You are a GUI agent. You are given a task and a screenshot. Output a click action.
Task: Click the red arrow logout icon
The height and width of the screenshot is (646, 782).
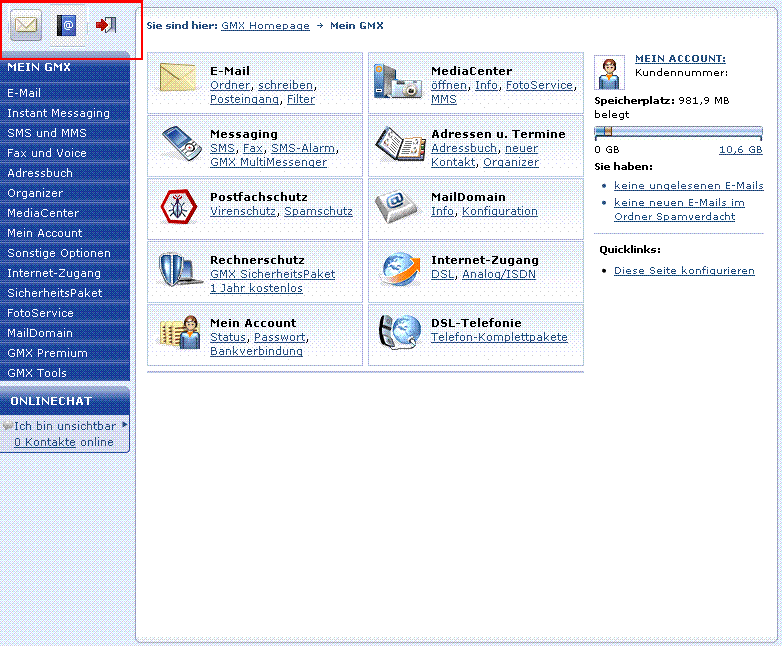point(106,24)
